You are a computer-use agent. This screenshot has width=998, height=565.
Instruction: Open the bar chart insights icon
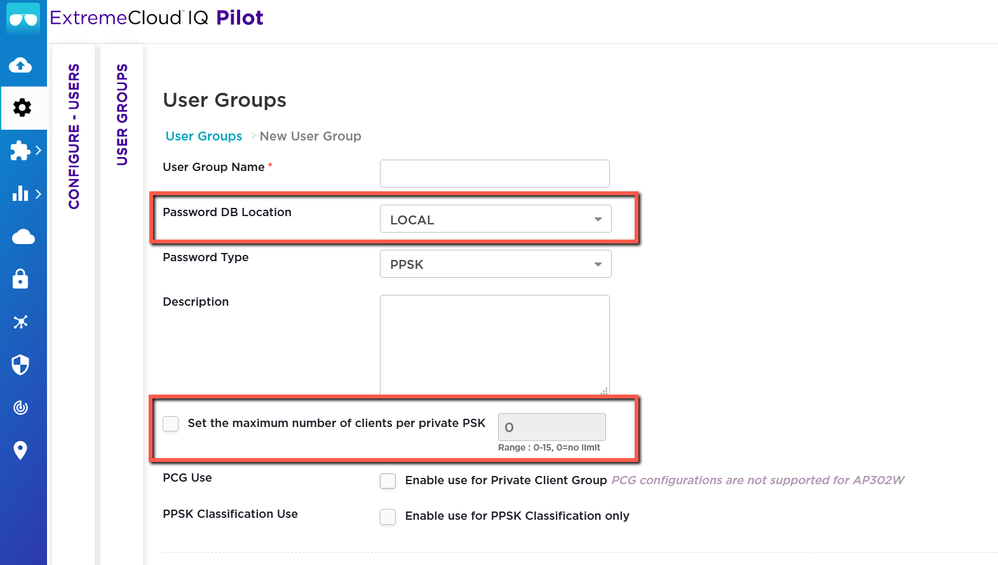(x=20, y=194)
